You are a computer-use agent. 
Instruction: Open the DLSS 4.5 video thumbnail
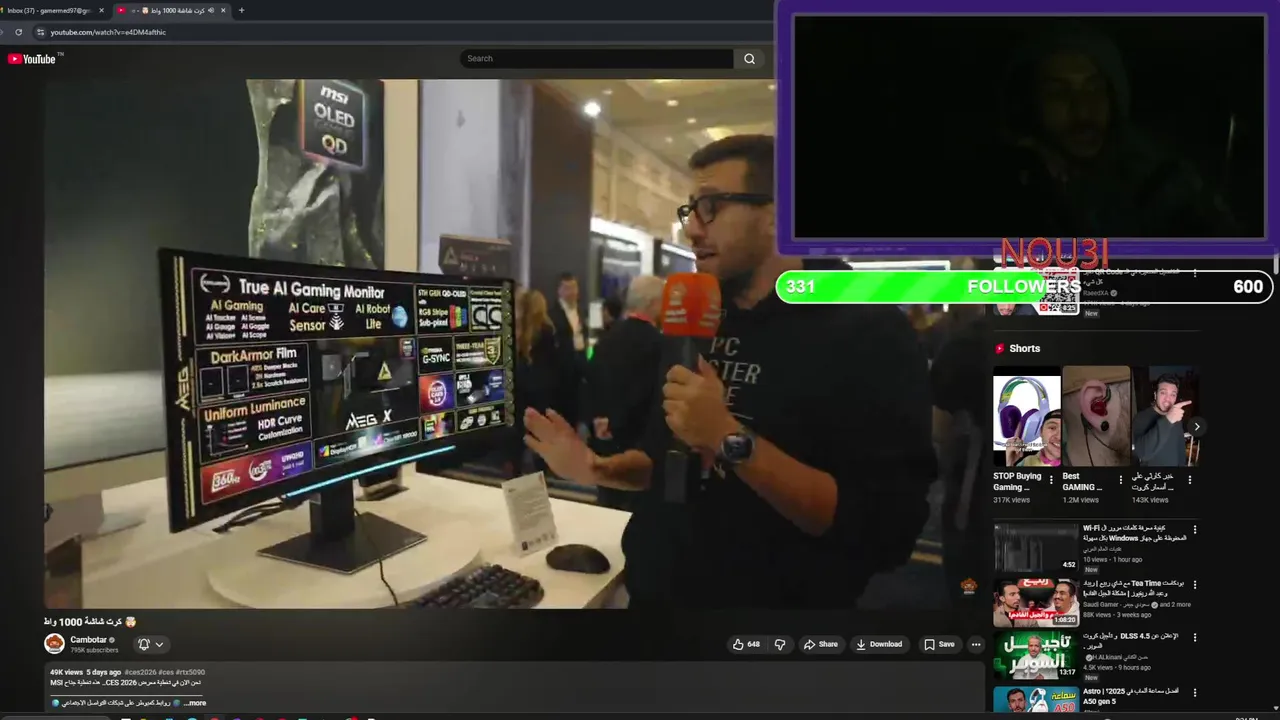(1036, 656)
